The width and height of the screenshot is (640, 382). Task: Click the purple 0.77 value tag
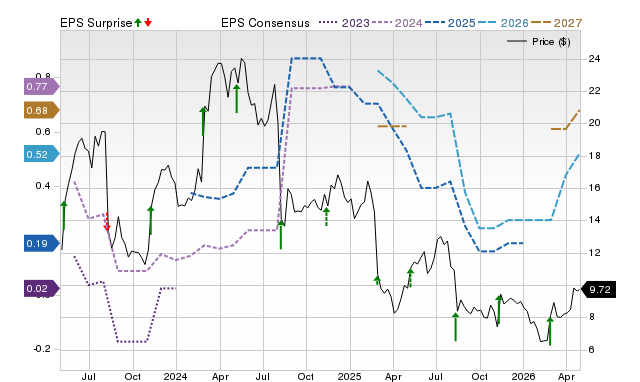click(x=41, y=87)
